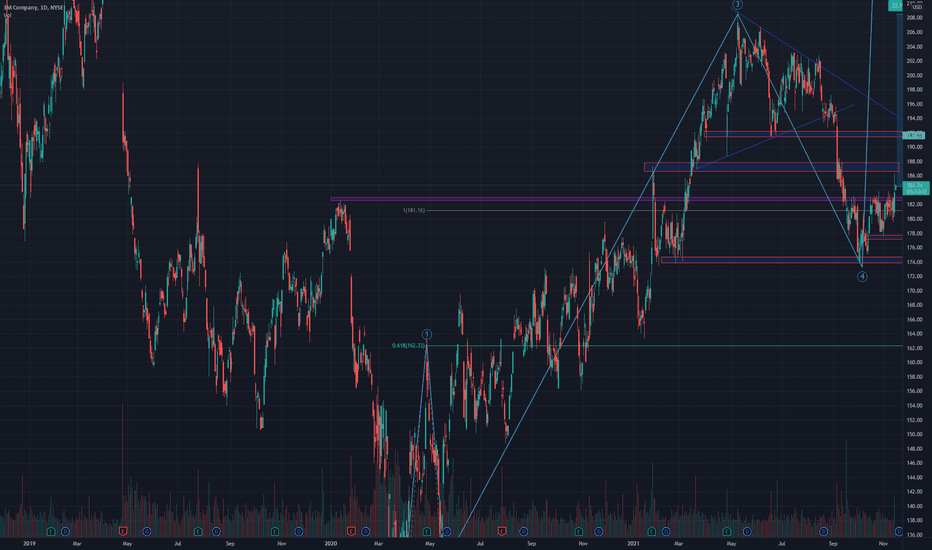Open the dividend marker after May 2019
Viewport: 932px width, 550px height.
146,531
